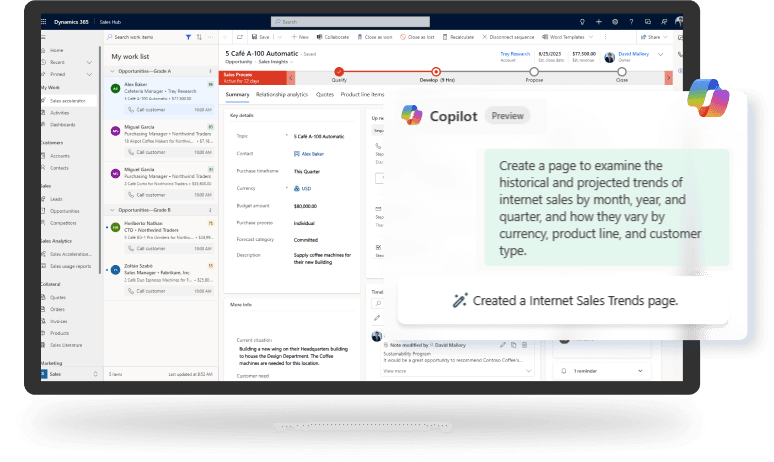This screenshot has width=774, height=462.
Task: Select the Develop stage circle in process bar
Action: tap(436, 71)
